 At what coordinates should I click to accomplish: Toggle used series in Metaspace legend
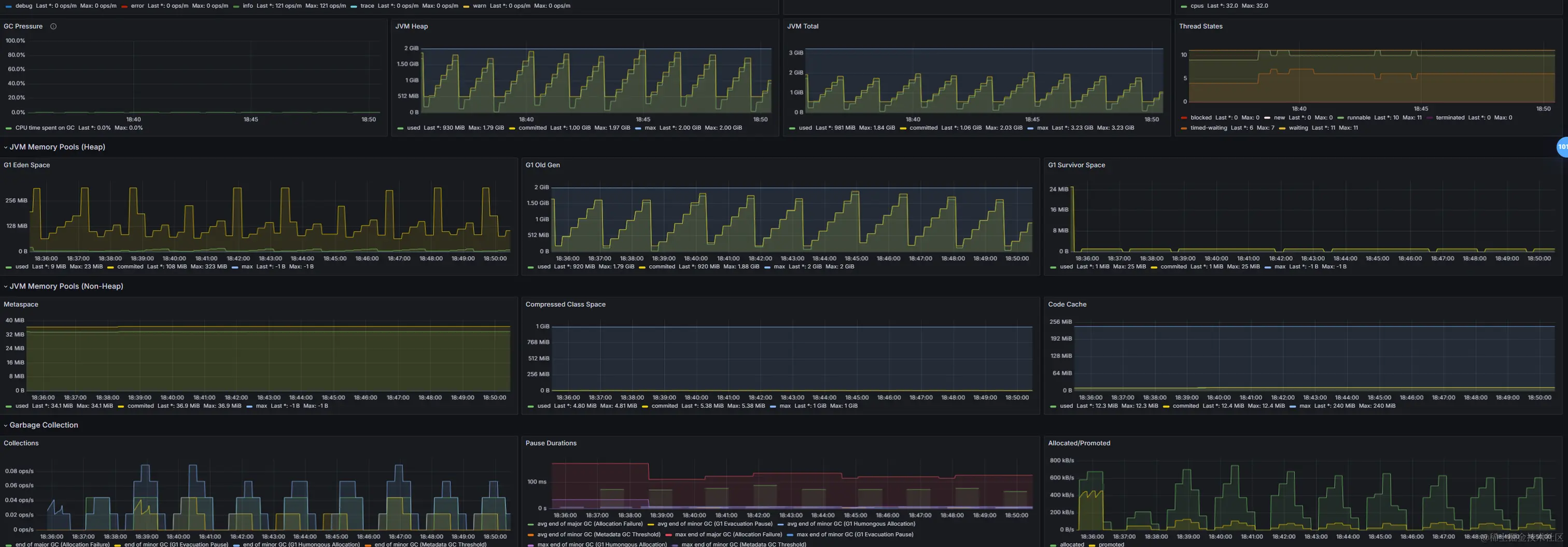pyautogui.click(x=22, y=406)
